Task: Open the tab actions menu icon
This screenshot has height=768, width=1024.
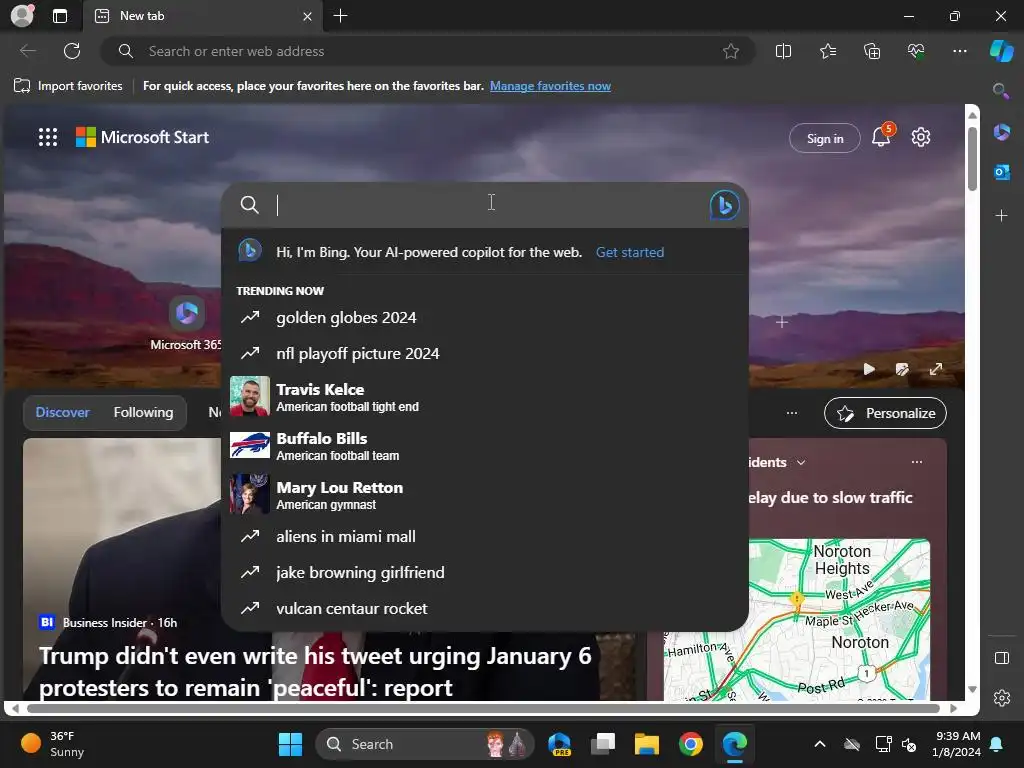Action: tap(59, 16)
